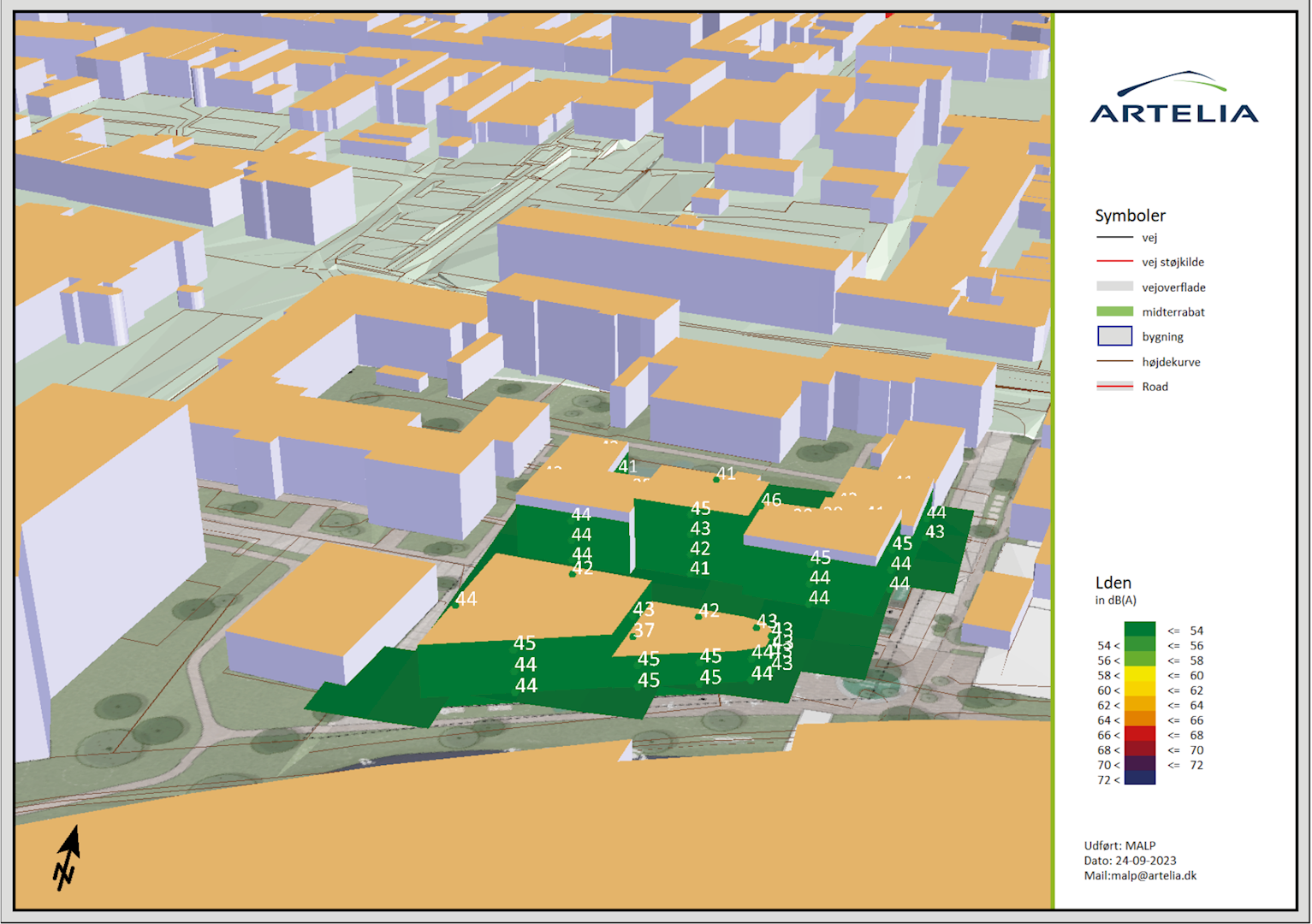Click the ARTELIA logo
The height and width of the screenshot is (924, 1312).
[x=1173, y=99]
